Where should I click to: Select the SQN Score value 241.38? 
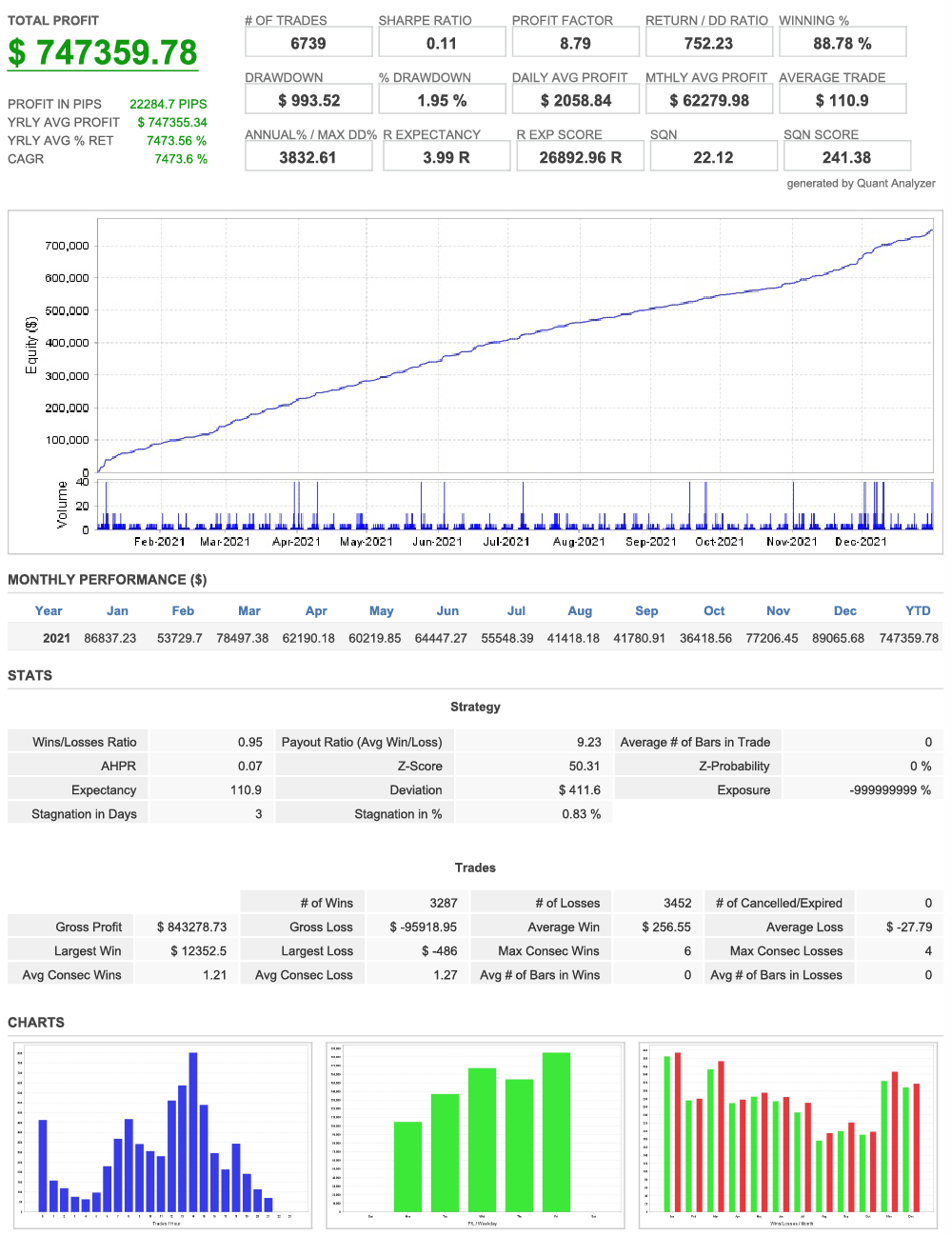pyautogui.click(x=846, y=157)
